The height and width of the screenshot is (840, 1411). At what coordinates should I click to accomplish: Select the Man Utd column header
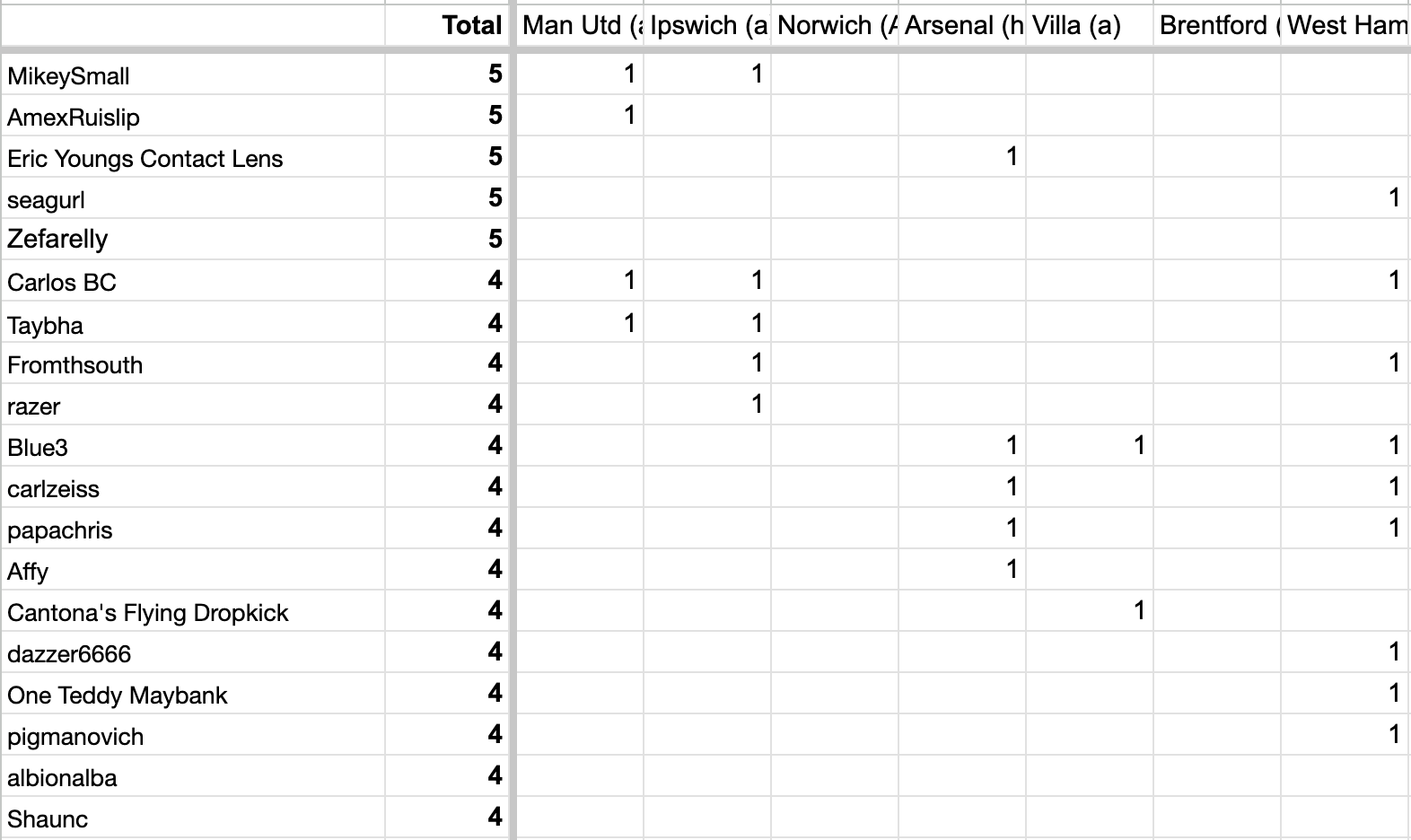tap(580, 25)
